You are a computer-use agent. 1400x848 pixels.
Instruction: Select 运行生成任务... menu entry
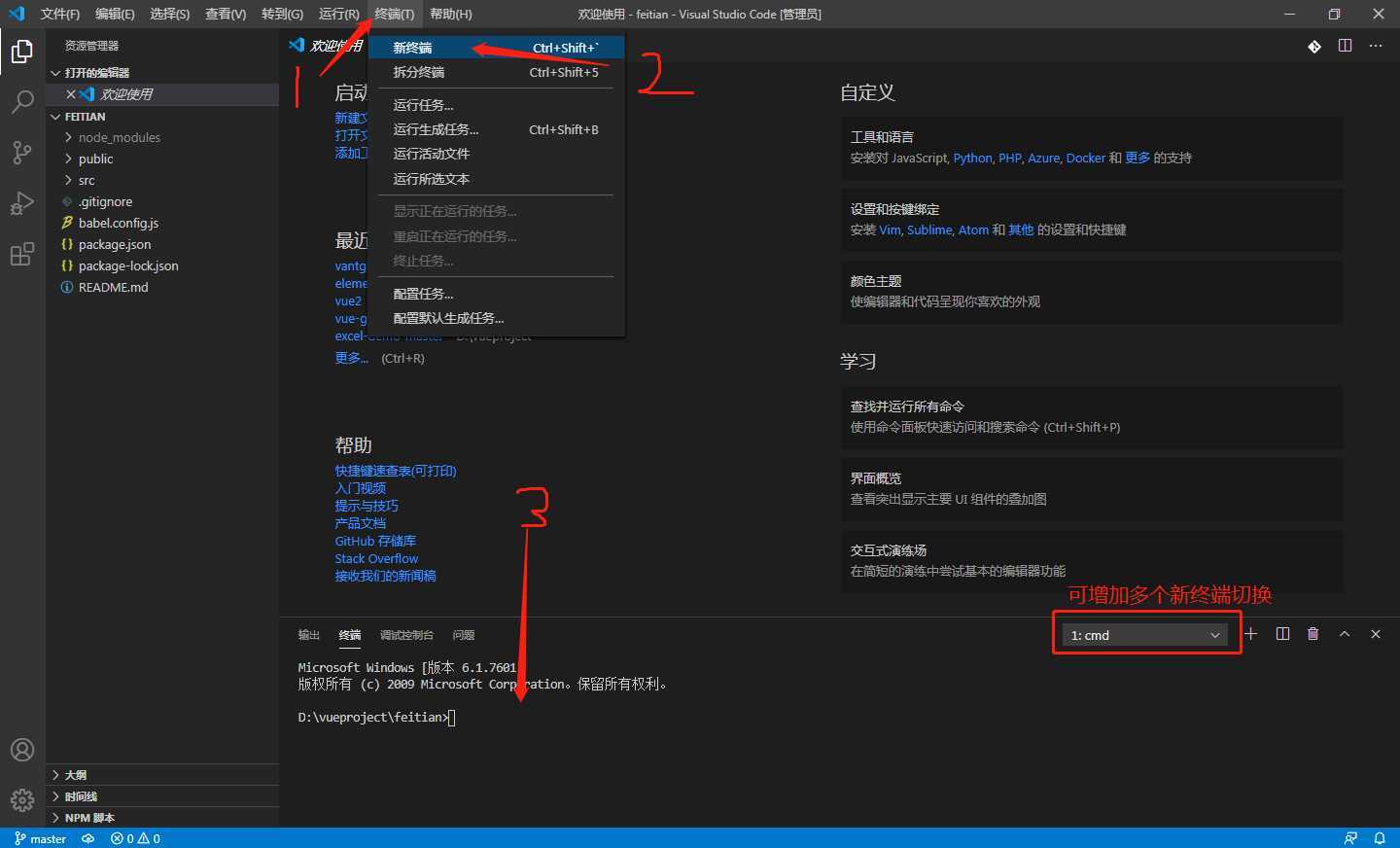(496, 129)
